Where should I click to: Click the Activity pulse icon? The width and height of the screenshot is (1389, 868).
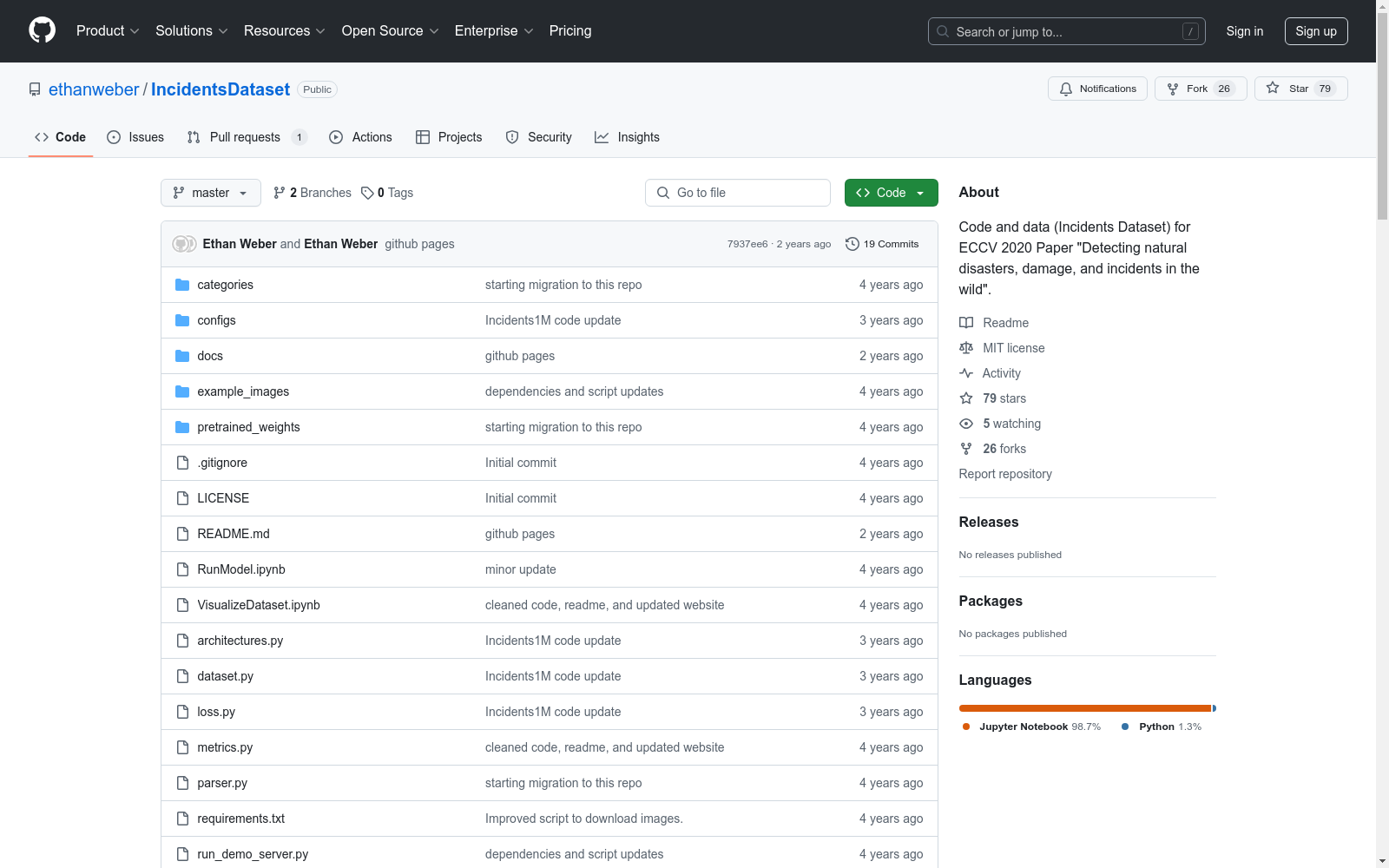coord(966,373)
